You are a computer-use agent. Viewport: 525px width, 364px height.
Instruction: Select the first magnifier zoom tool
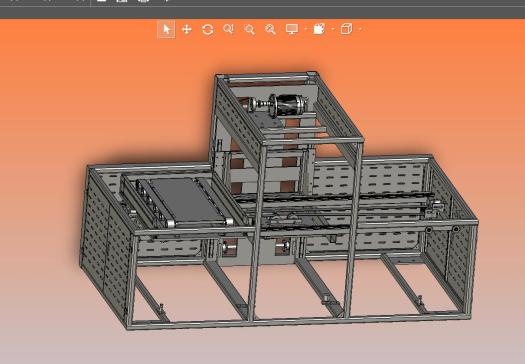click(228, 29)
